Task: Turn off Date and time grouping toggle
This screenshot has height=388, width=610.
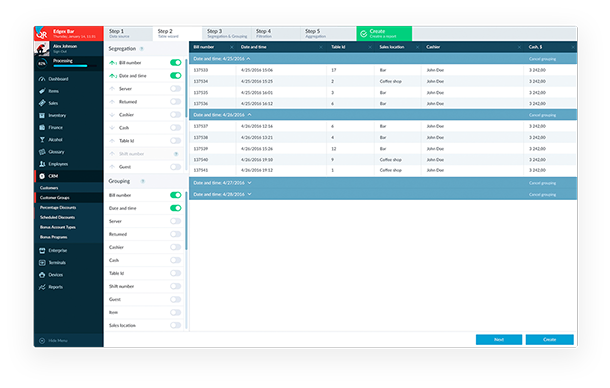Action: pyautogui.click(x=176, y=208)
